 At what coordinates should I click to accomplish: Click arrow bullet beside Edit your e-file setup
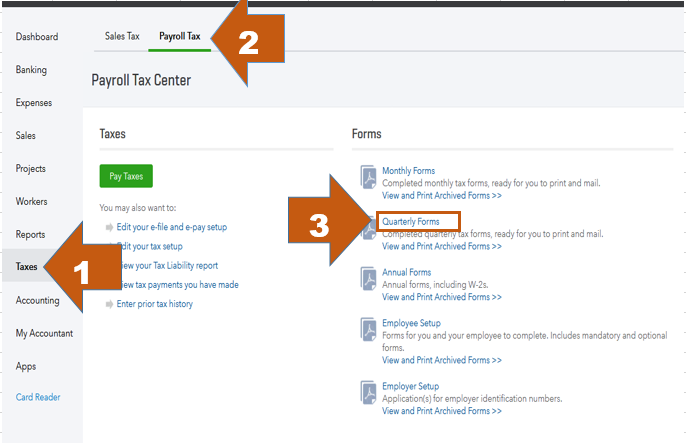[x=109, y=227]
